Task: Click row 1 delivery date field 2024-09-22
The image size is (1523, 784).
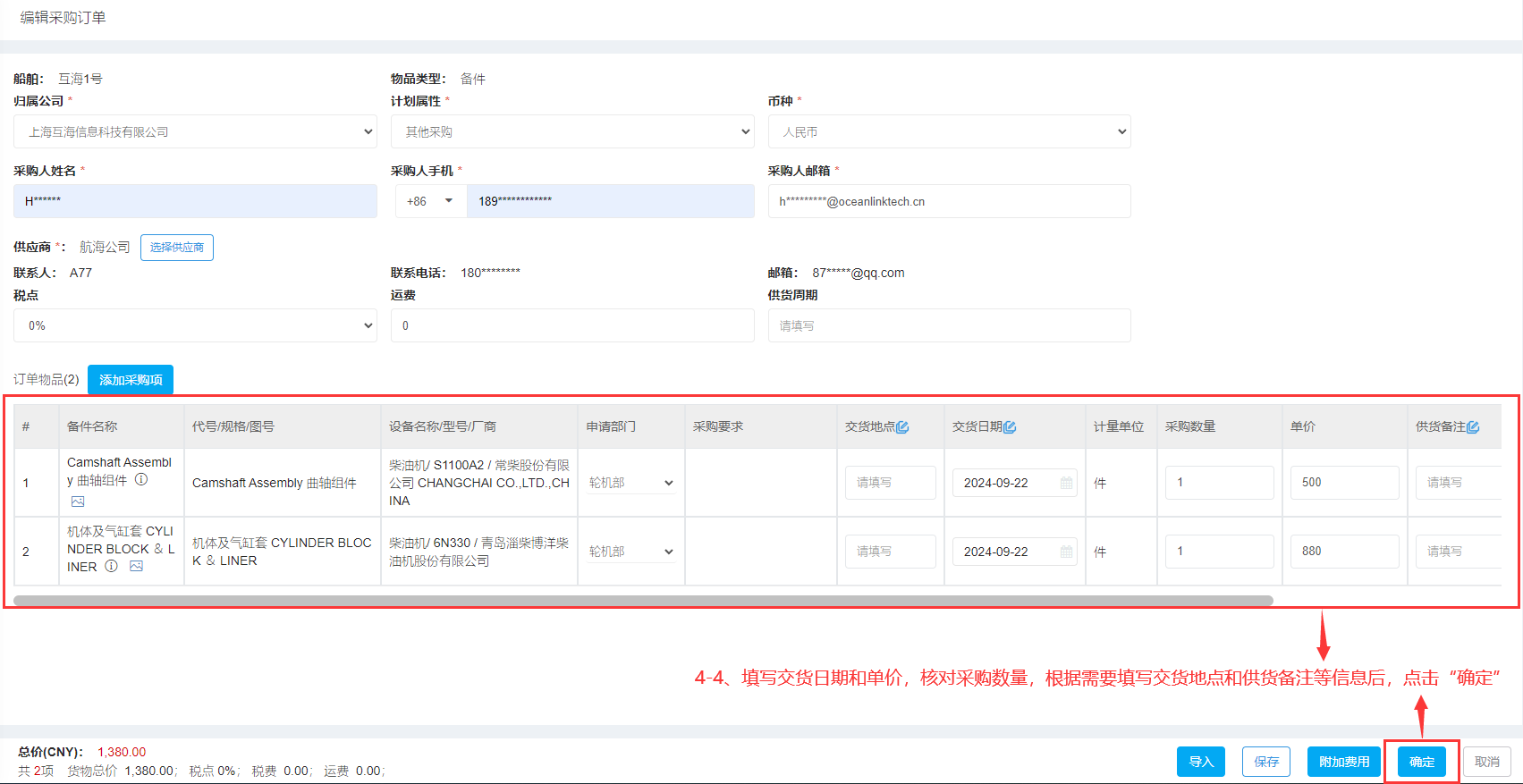Action: [x=1014, y=483]
